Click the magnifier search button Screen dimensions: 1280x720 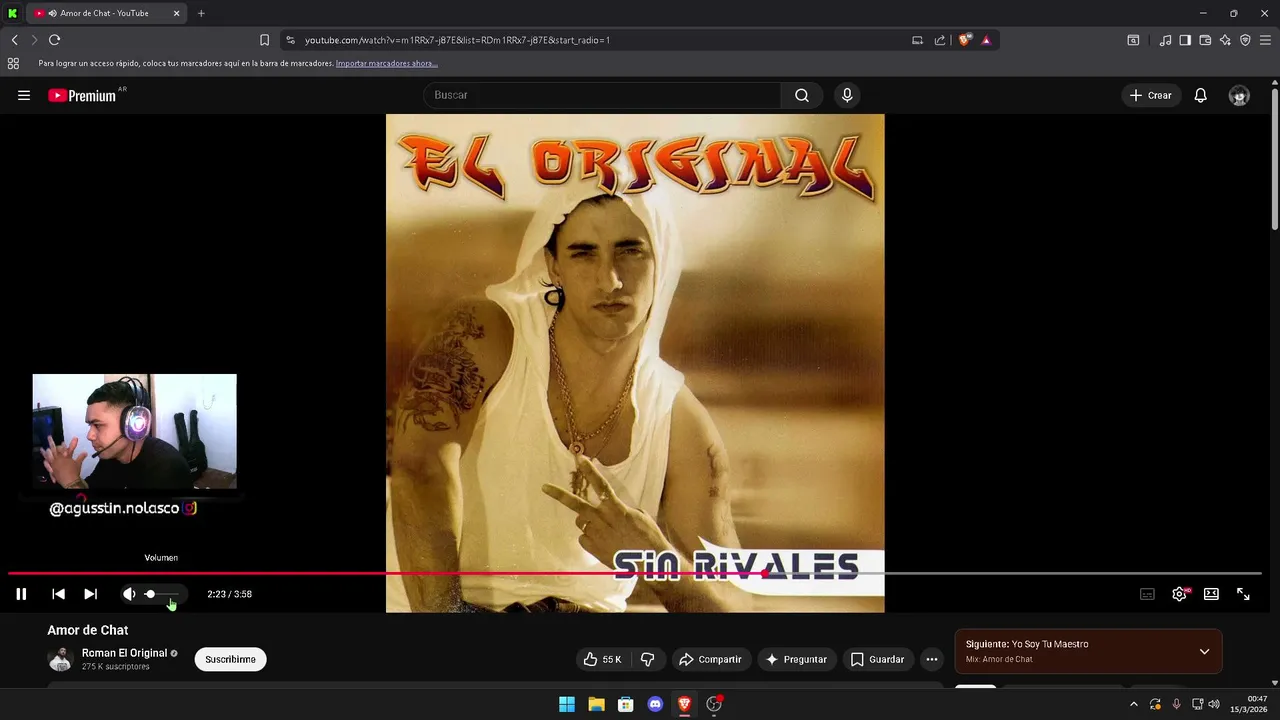[802, 95]
